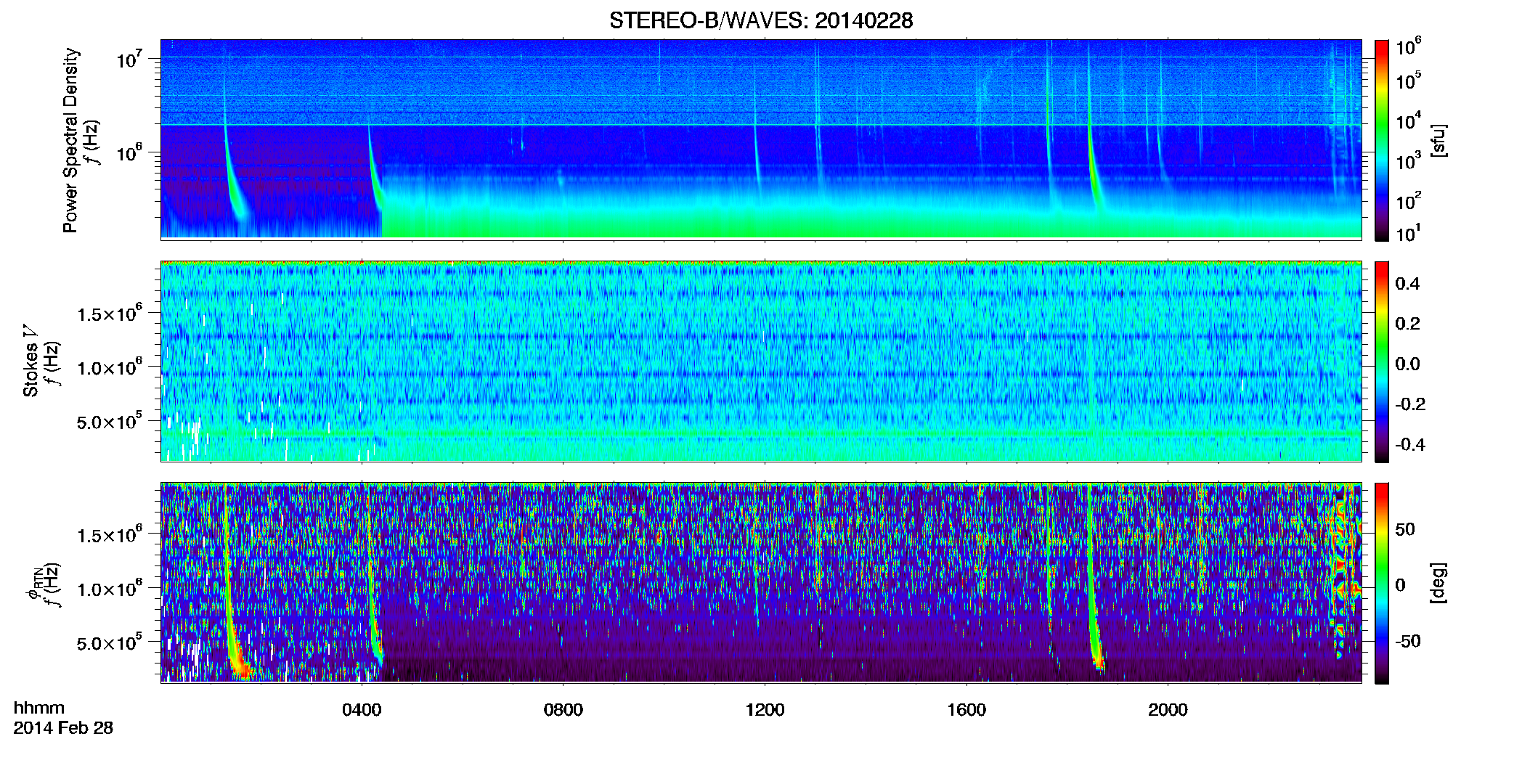The height and width of the screenshot is (784, 1522).
Task: Click the 0400 time tick label
Action: [x=362, y=710]
